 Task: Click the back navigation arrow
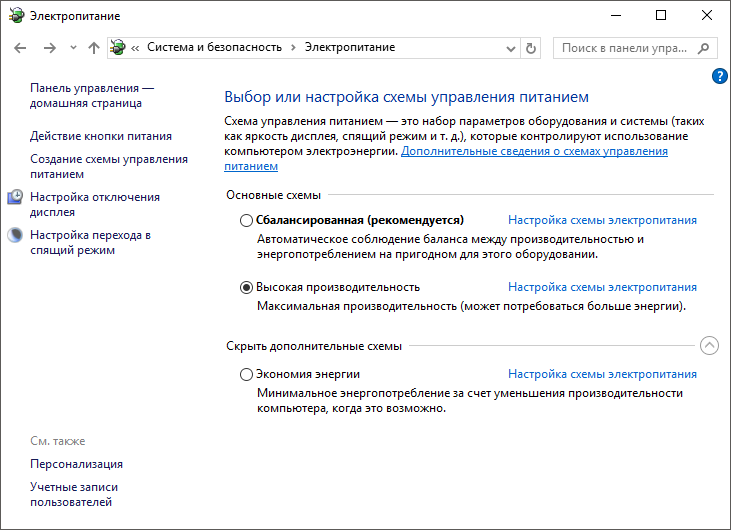(21, 48)
